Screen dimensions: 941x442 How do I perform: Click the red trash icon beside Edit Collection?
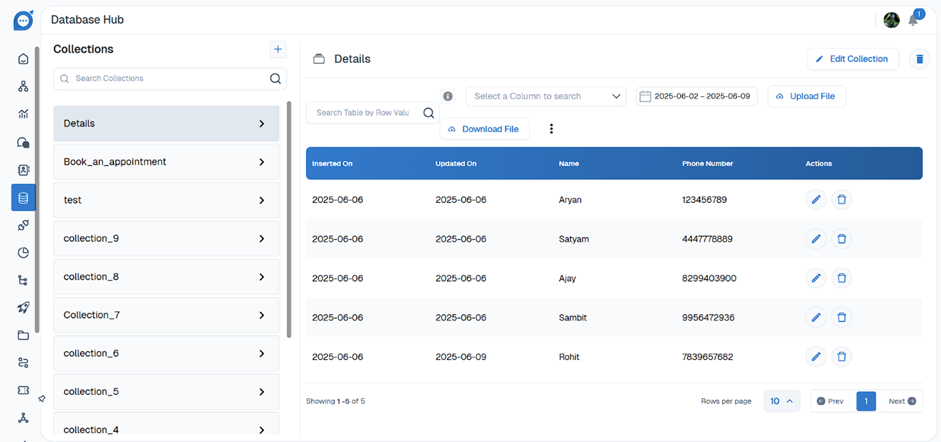(919, 59)
